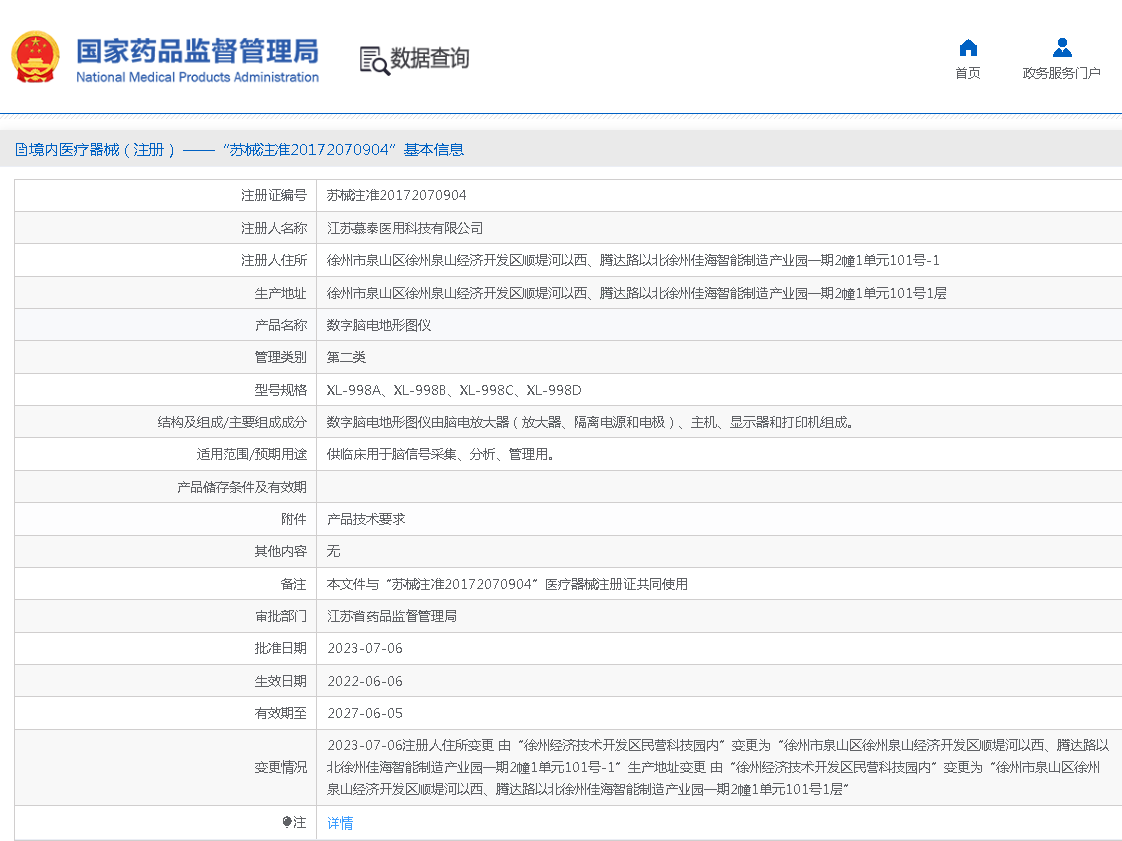Click the 境内医疗器械(注册) page heading
Image resolution: width=1122 pixels, height=841 pixels.
96,150
